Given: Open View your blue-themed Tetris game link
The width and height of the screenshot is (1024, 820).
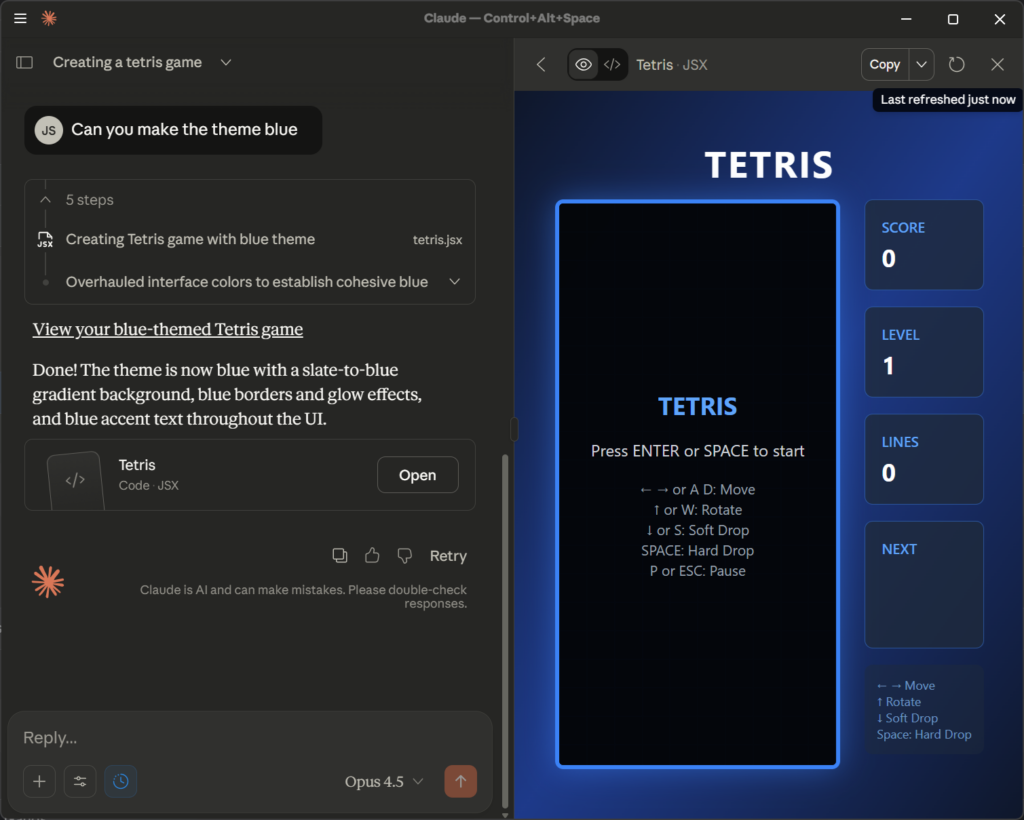Looking at the screenshot, I should (168, 329).
